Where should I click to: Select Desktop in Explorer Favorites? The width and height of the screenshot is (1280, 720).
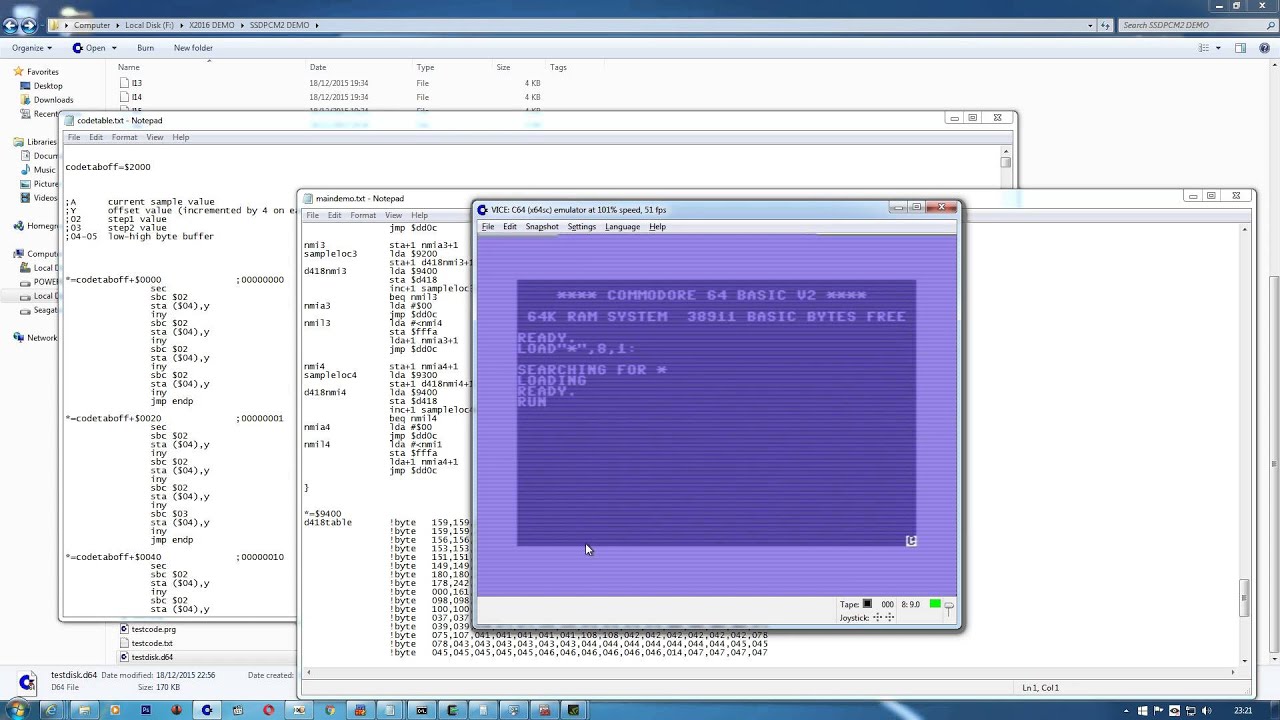pos(47,86)
